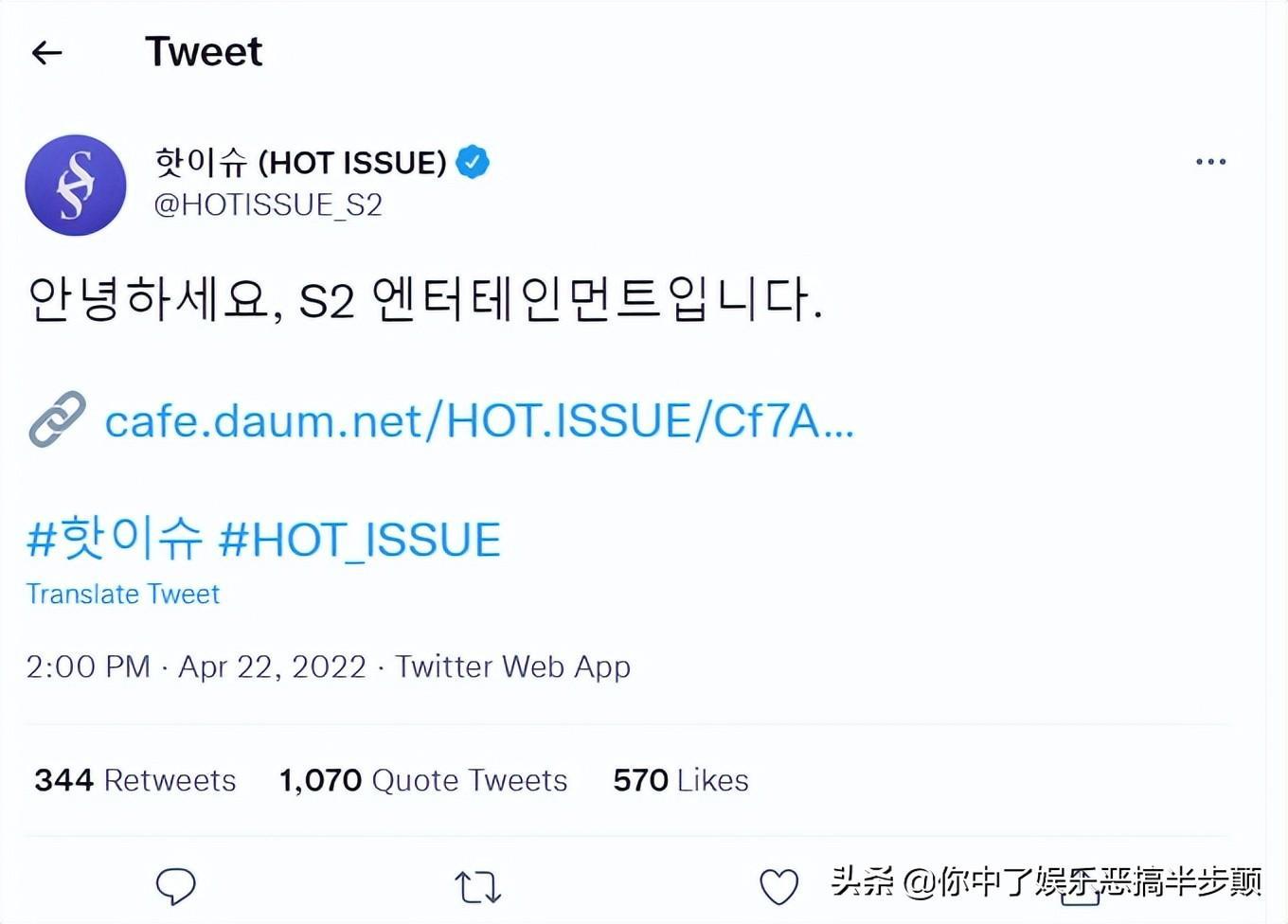Click the chain link icon
This screenshot has width=1288, height=924.
click(57, 418)
